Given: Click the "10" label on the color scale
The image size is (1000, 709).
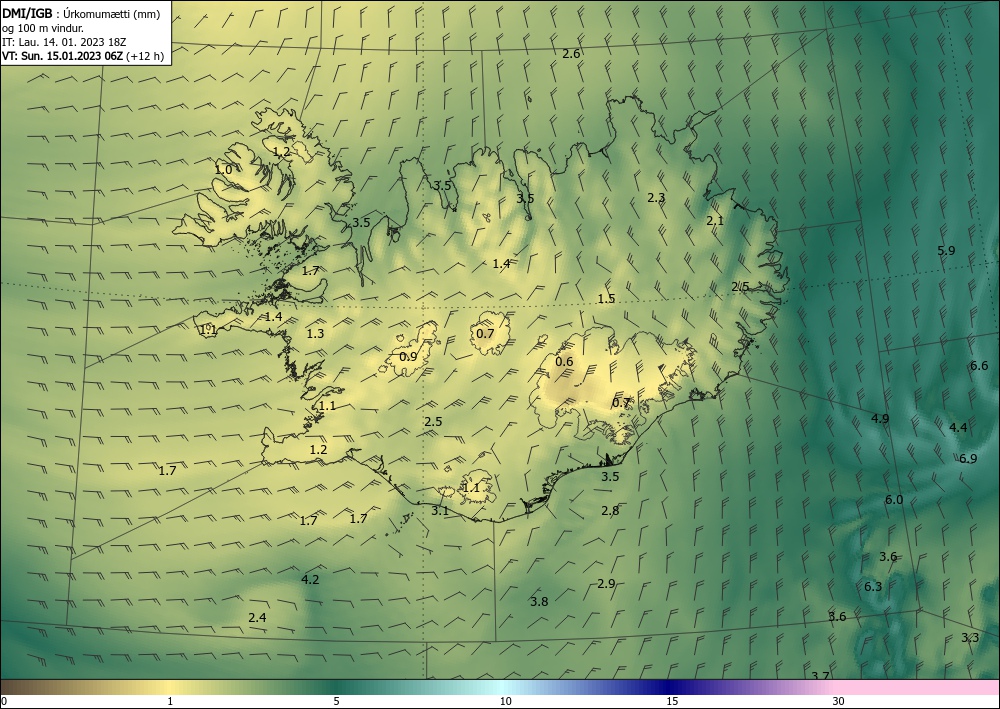Looking at the screenshot, I should (x=505, y=701).
